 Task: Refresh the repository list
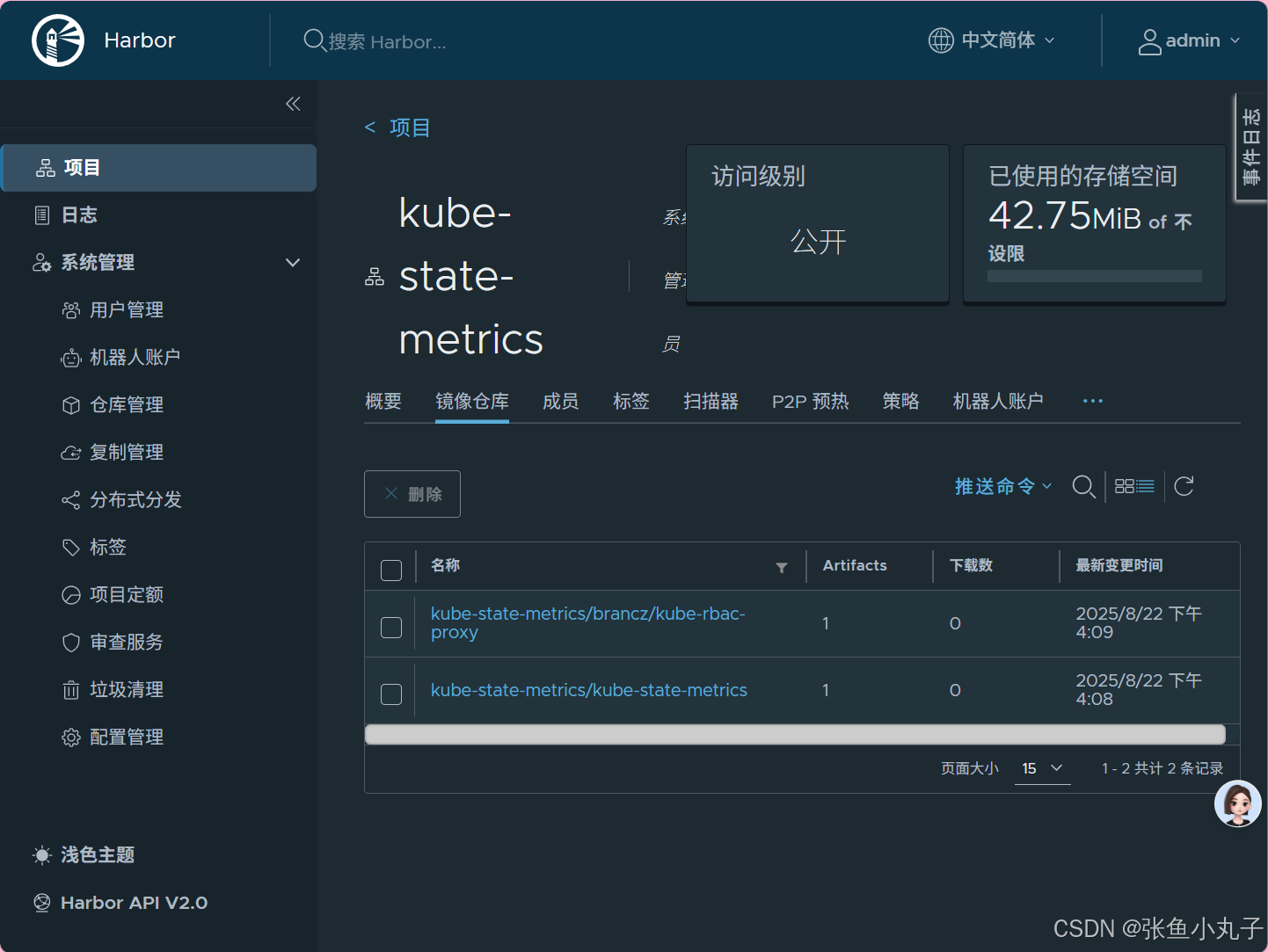pyautogui.click(x=1184, y=486)
